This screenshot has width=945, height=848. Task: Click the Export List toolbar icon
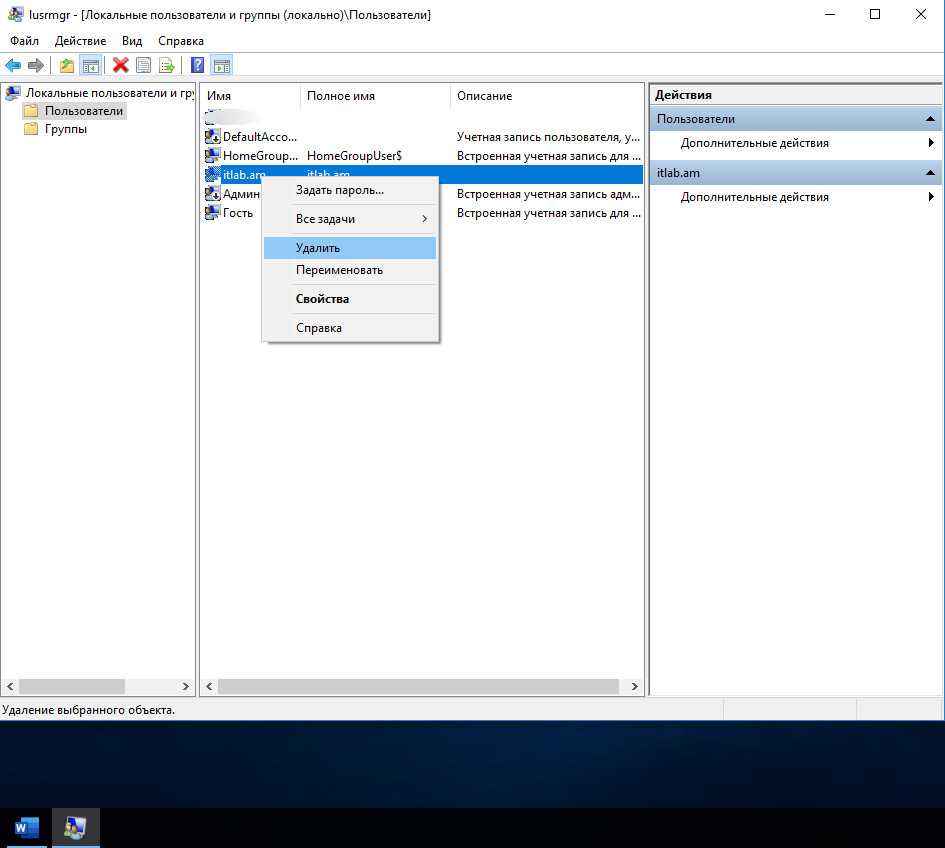pyautogui.click(x=167, y=66)
